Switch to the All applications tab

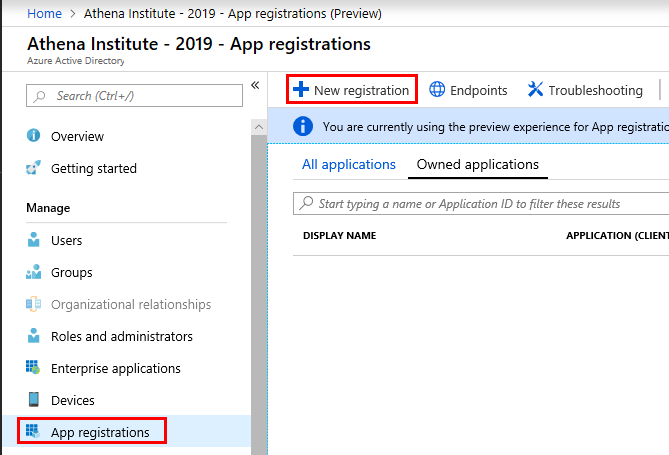pos(349,164)
